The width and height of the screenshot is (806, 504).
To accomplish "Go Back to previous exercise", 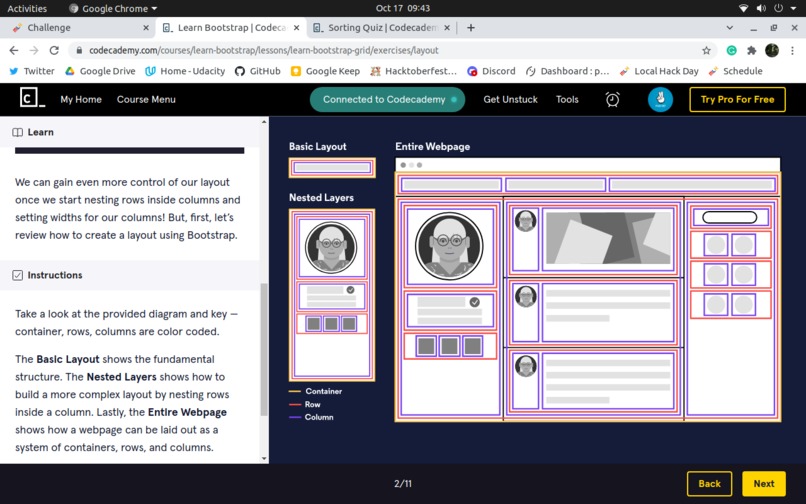I will click(x=709, y=483).
